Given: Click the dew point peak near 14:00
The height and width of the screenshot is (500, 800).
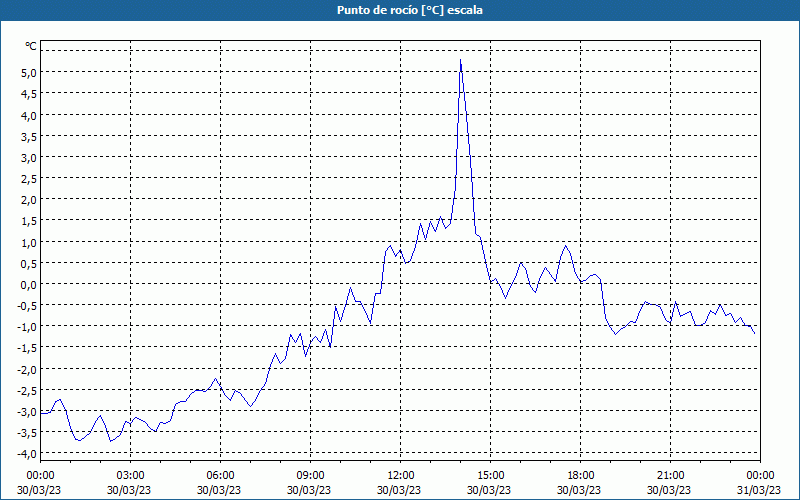Looking at the screenshot, I should point(460,60).
